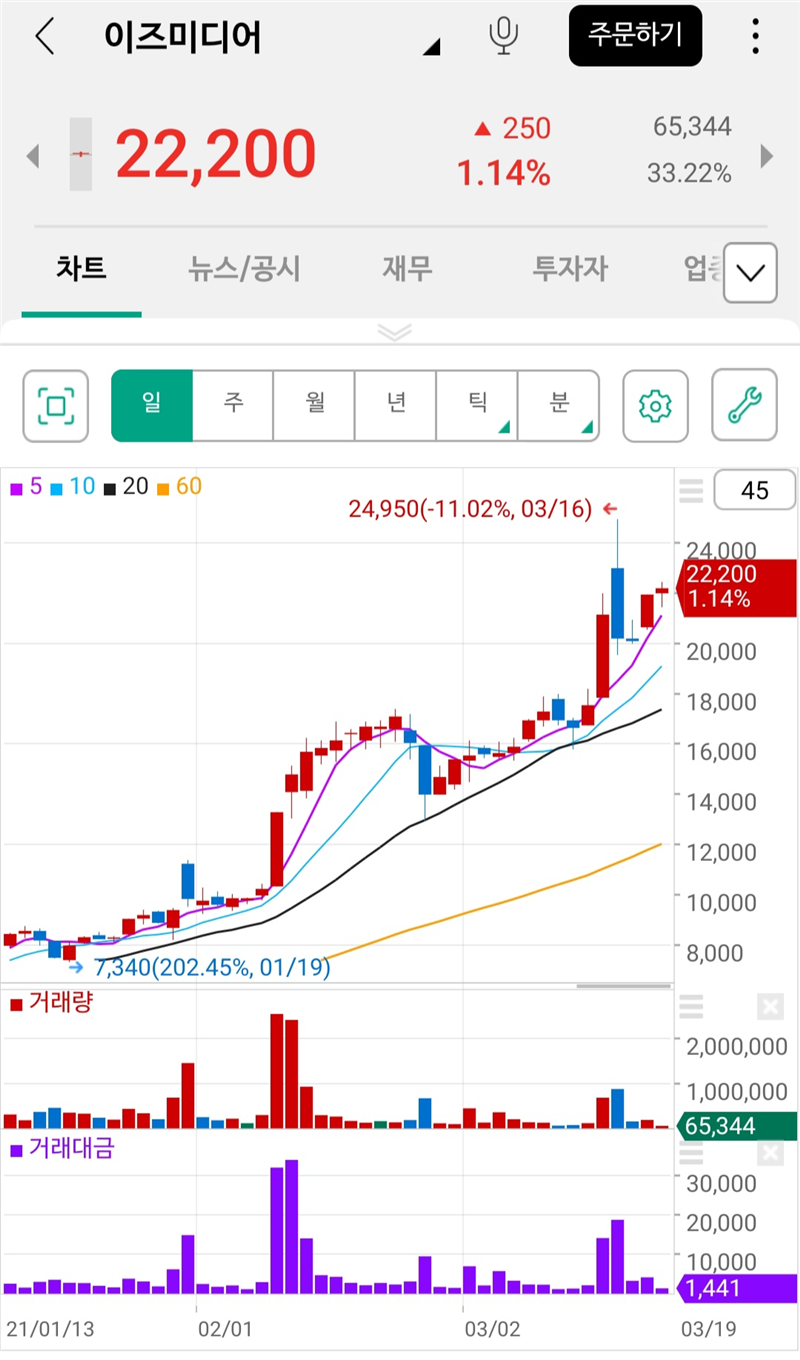This screenshot has height=1360, width=800.
Task: Open the 분 minute interval dropdown
Action: (x=559, y=405)
